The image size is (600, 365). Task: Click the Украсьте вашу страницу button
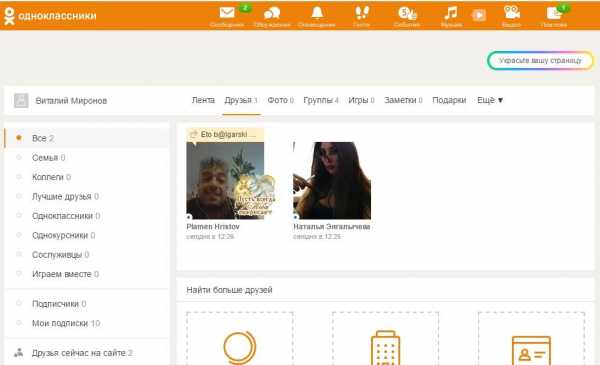click(540, 60)
